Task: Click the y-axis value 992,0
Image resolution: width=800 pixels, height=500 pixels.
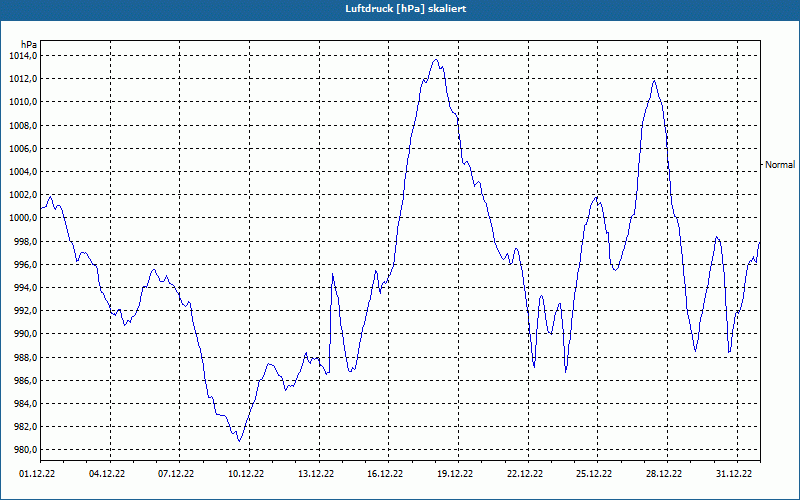Action: coord(25,311)
